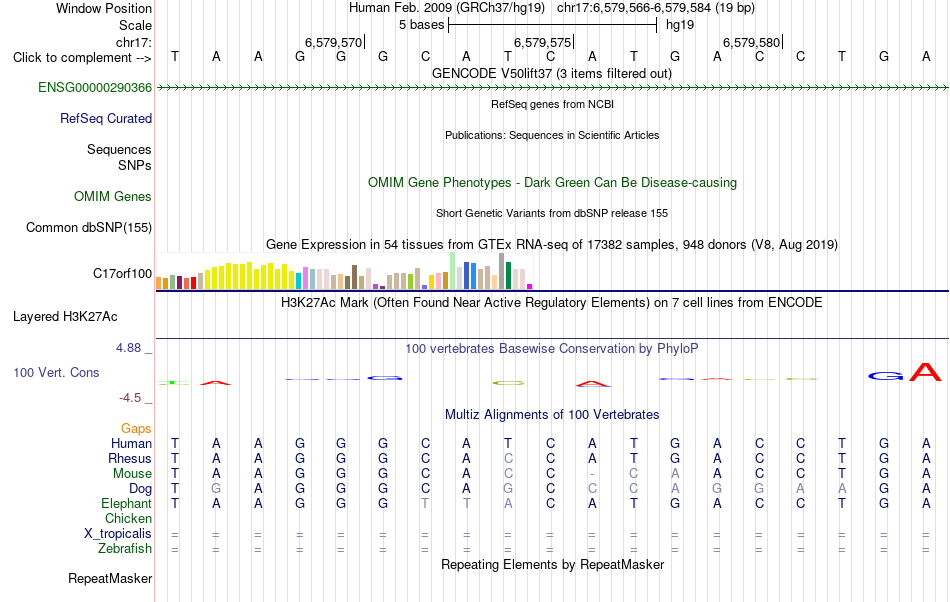Click the 4.88 PhyloP upper value
This screenshot has height=602, width=950.
click(x=128, y=348)
